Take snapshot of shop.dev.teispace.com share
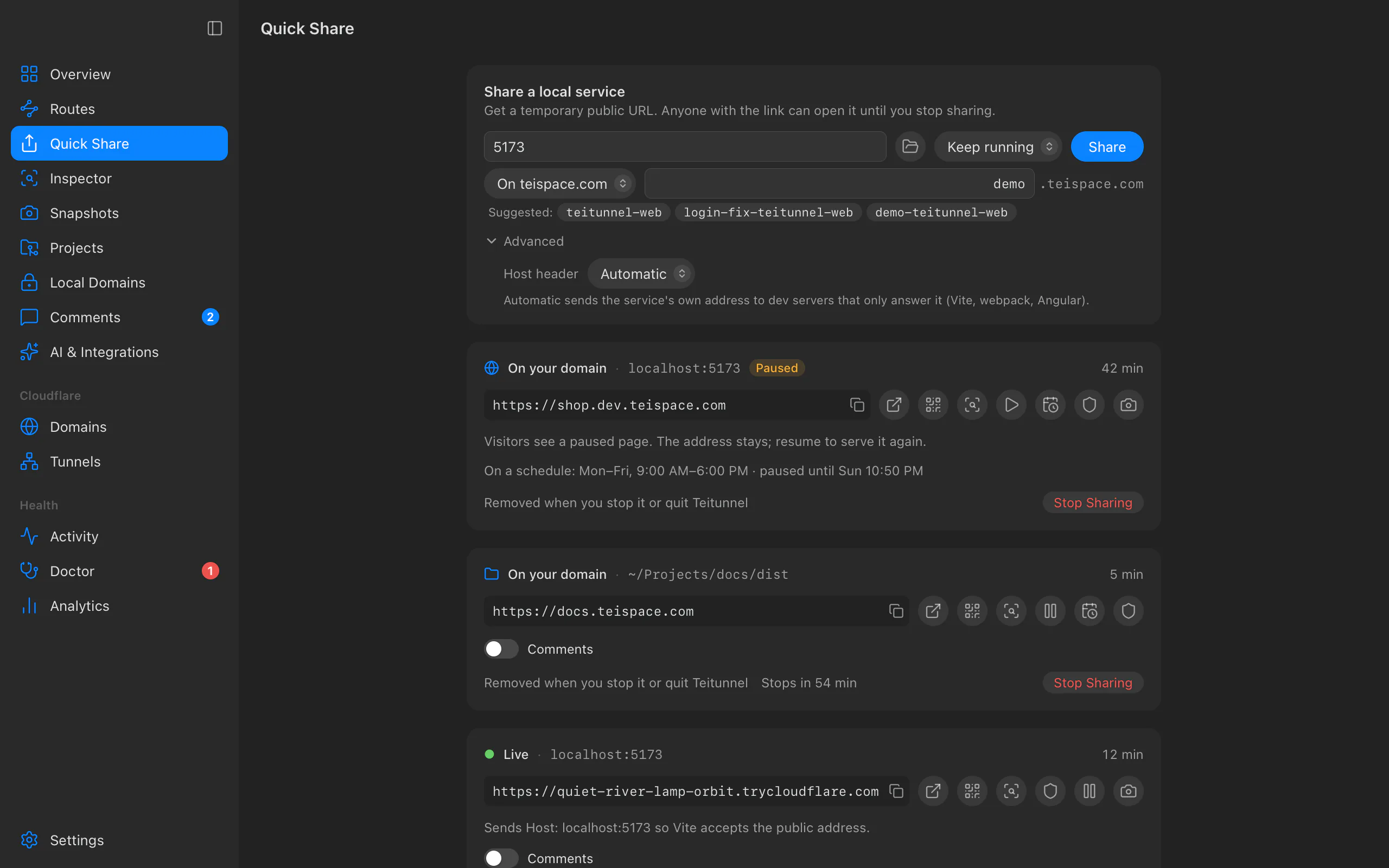Screen dimensions: 1389x868 1128,405
